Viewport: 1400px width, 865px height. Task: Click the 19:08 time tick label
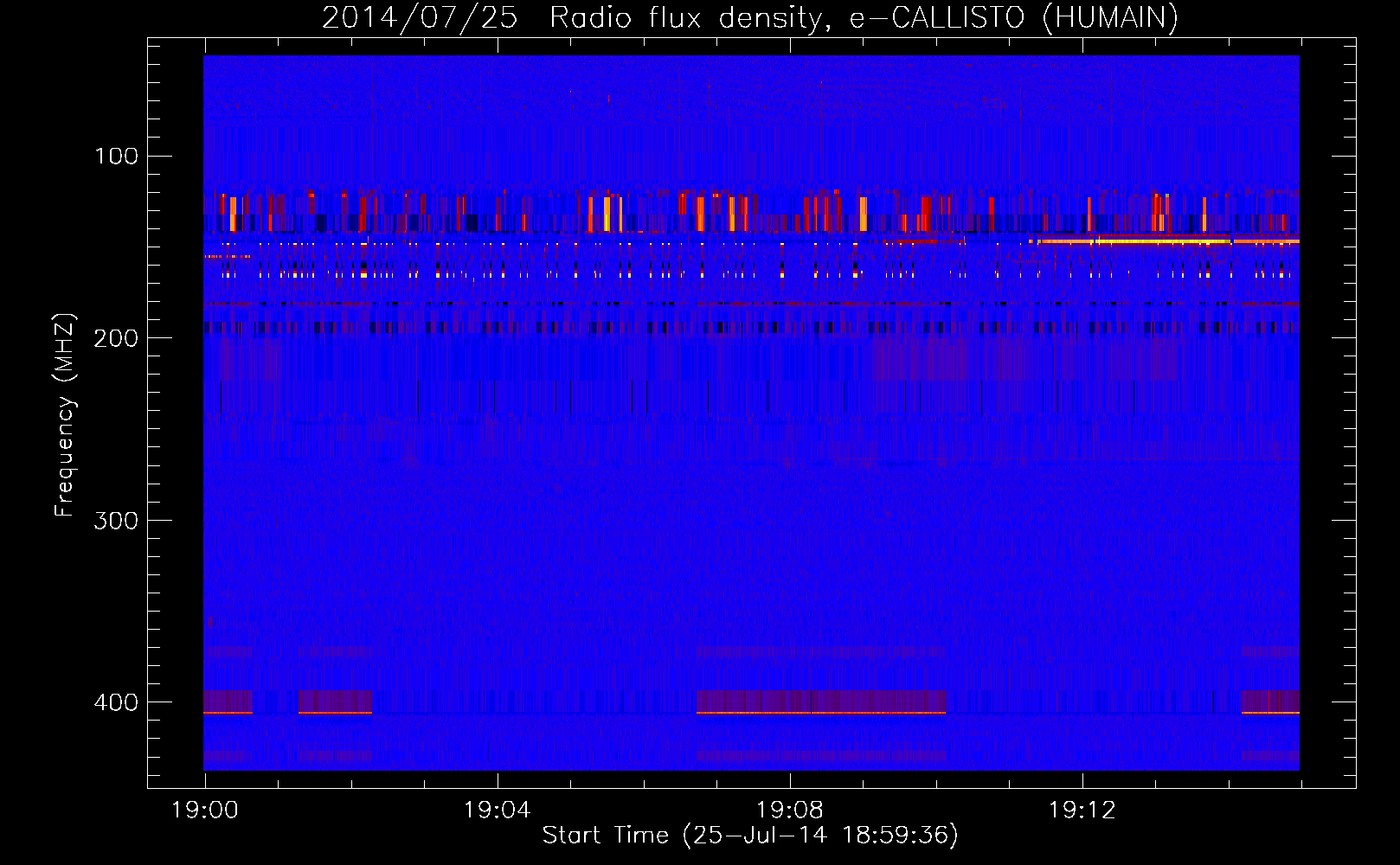790,811
